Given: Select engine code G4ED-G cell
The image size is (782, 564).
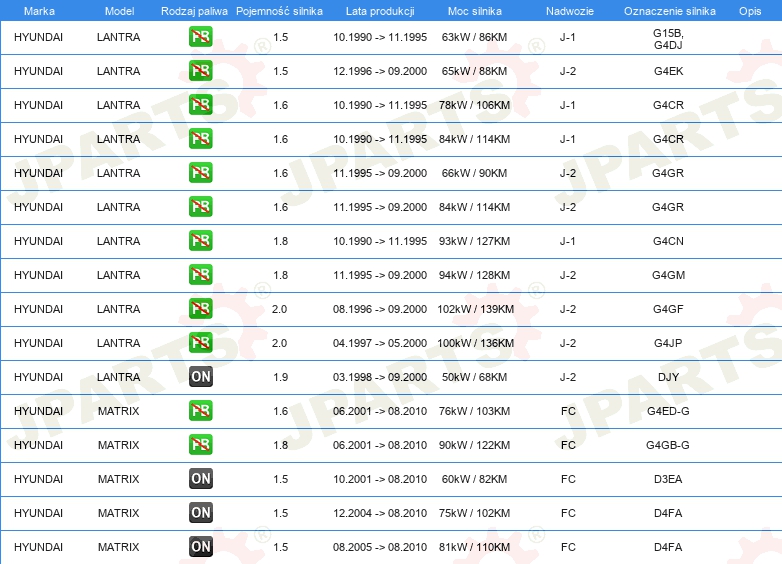Looking at the screenshot, I should pyautogui.click(x=668, y=411).
